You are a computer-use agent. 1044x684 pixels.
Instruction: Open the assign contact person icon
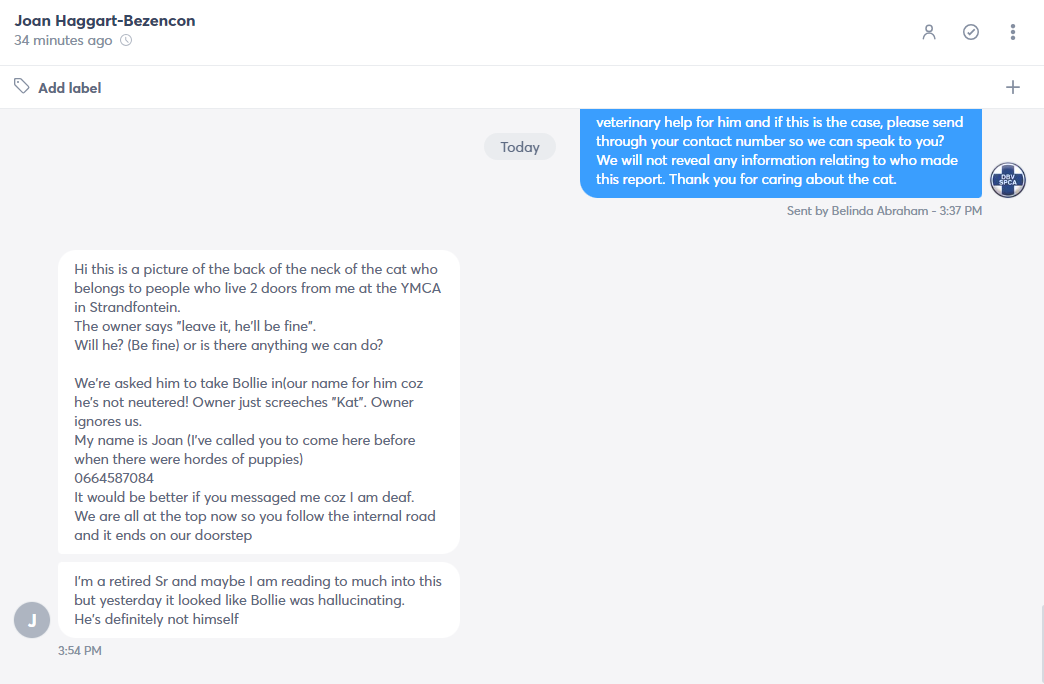(929, 32)
